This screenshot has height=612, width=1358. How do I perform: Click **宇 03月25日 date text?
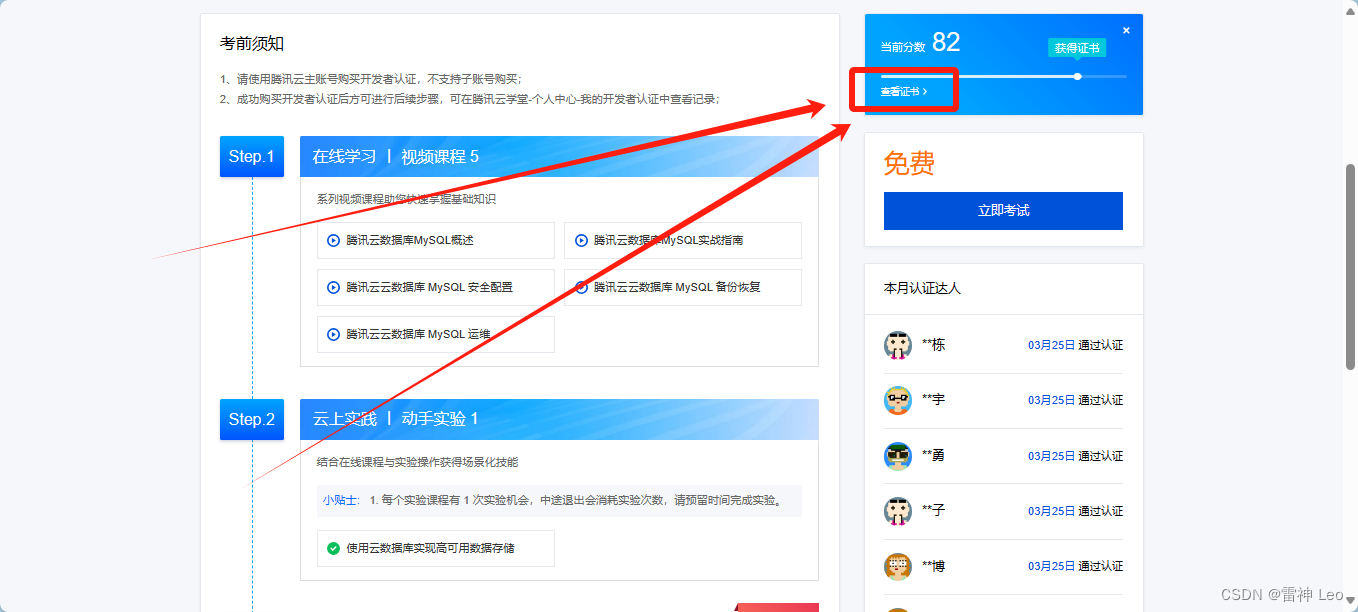[x=1051, y=400]
